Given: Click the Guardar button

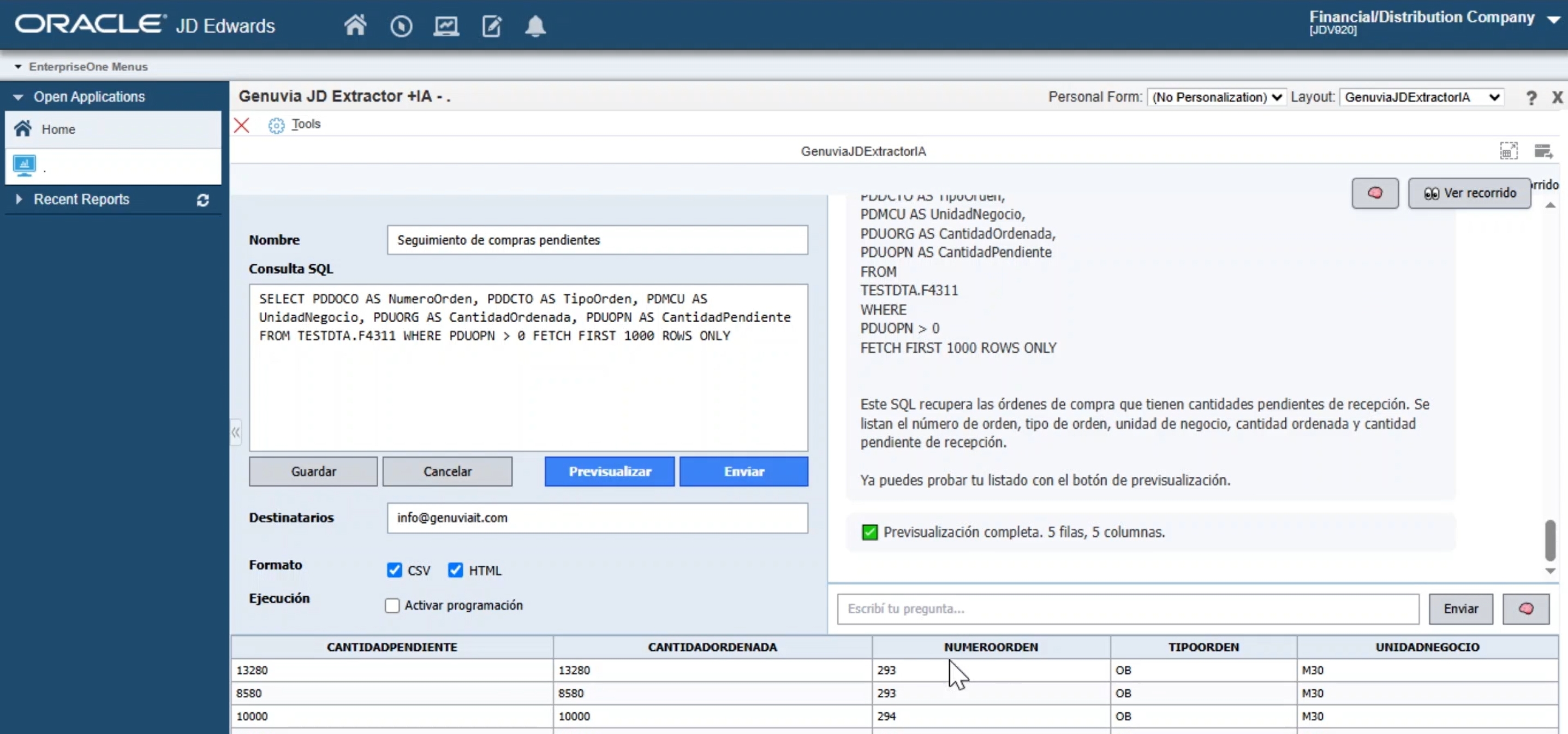Looking at the screenshot, I should pos(313,471).
